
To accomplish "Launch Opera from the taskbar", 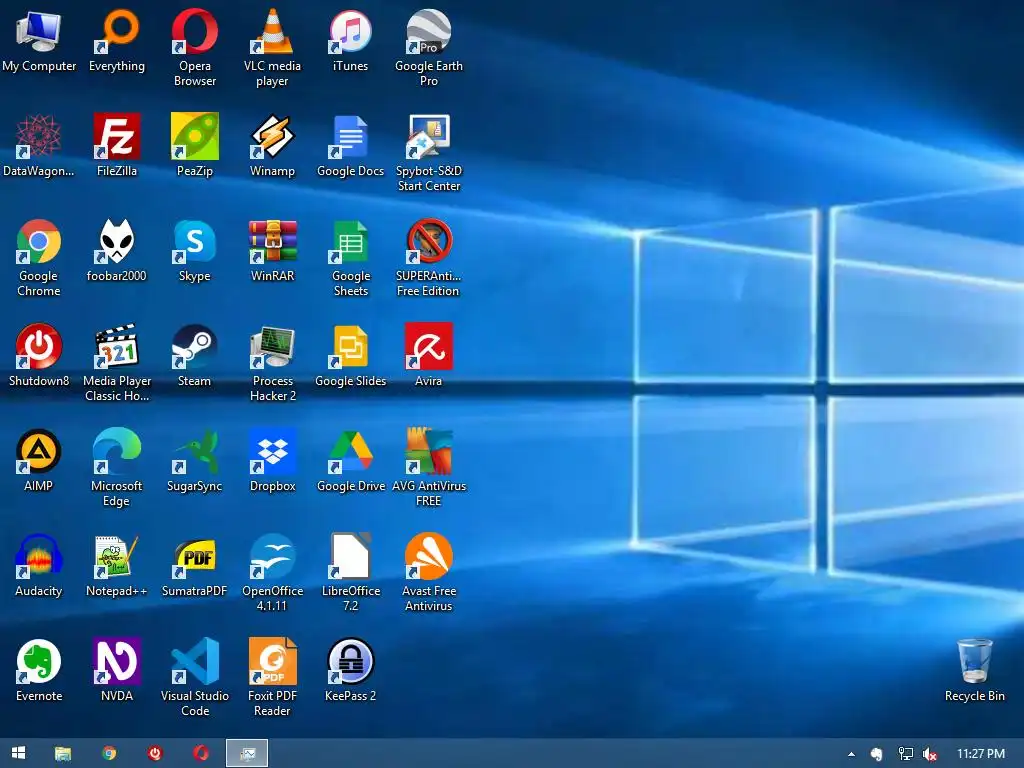I will [200, 753].
